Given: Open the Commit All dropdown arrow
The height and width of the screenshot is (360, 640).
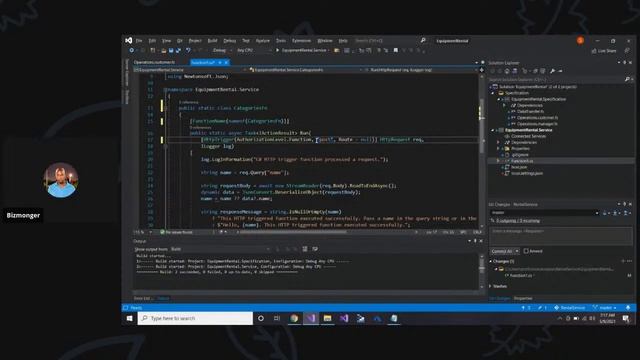Looking at the screenshot, I should pos(517,251).
